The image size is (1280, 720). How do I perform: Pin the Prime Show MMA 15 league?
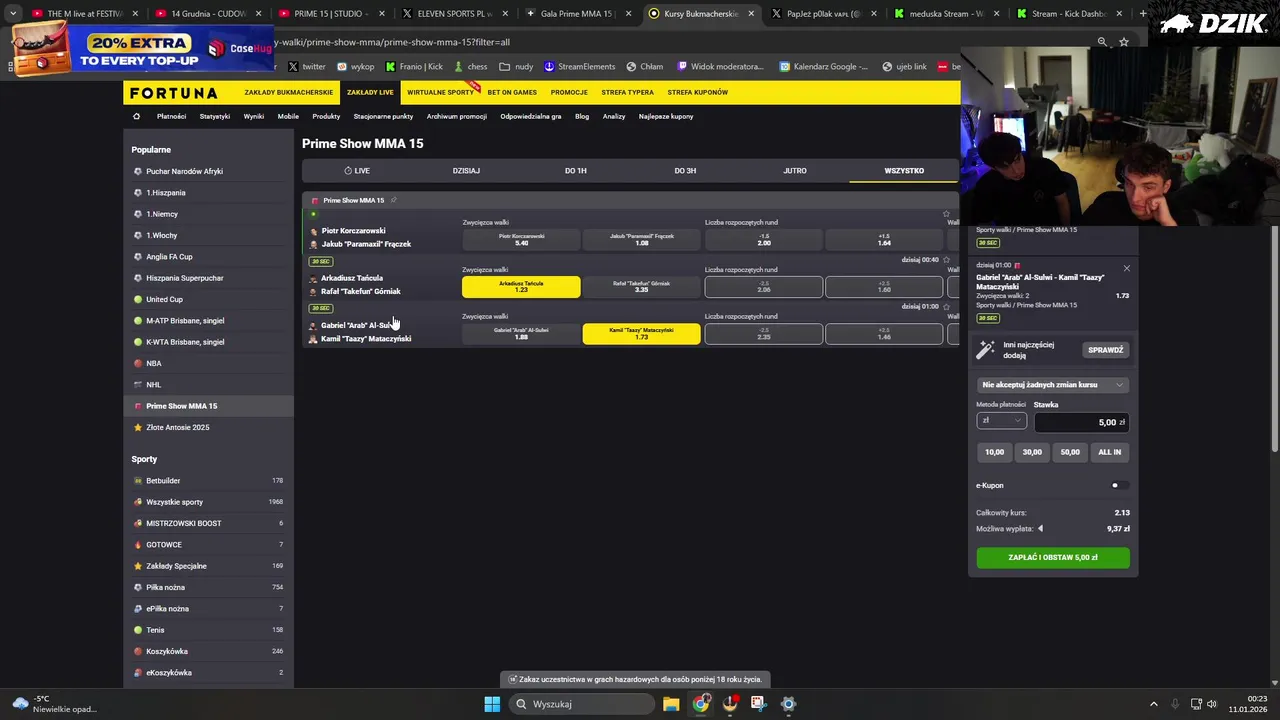point(393,200)
